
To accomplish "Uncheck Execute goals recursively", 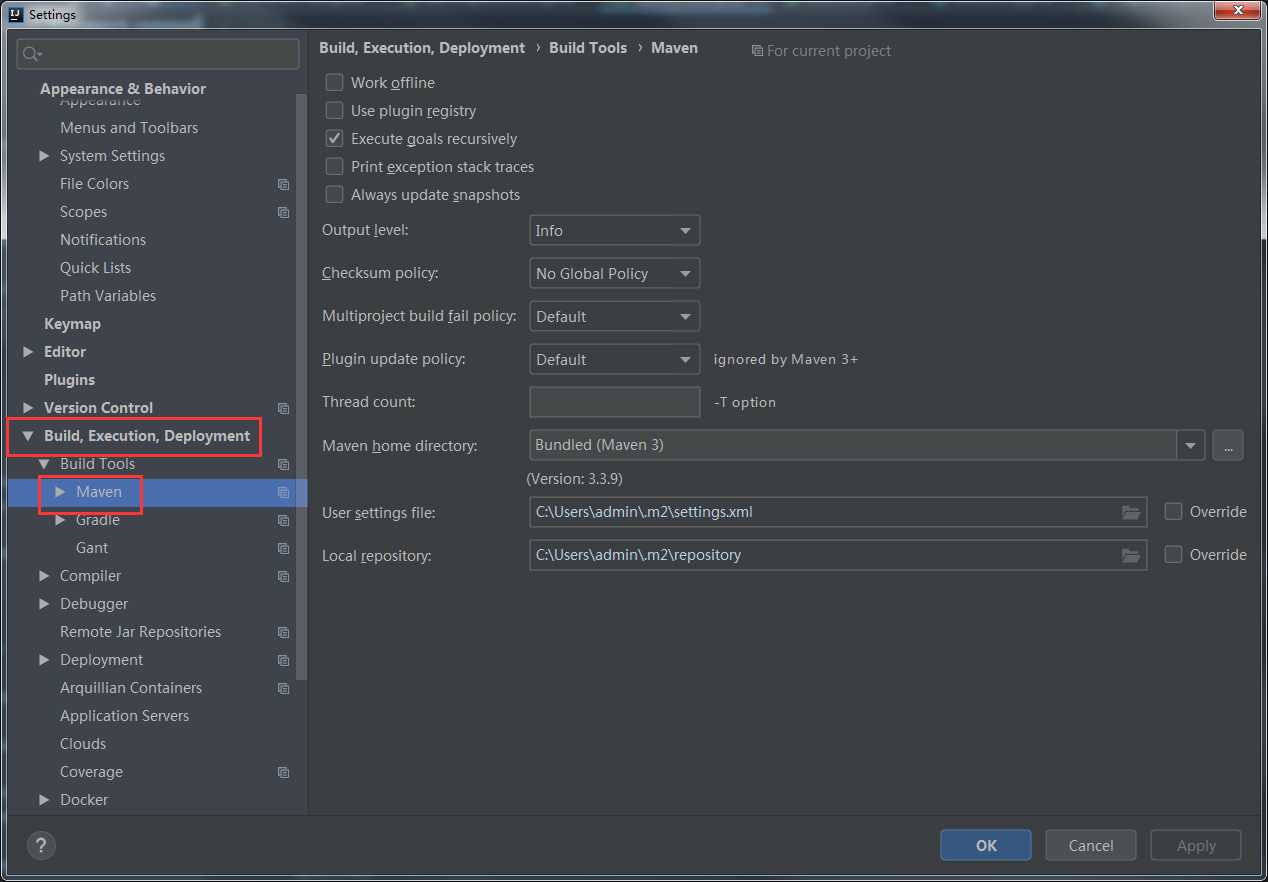I will [x=334, y=138].
